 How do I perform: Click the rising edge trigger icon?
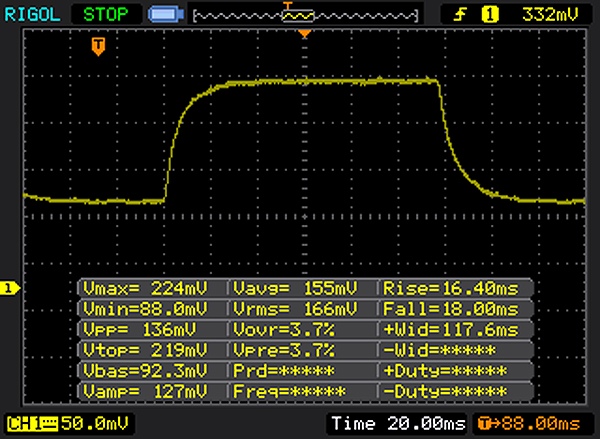460,15
